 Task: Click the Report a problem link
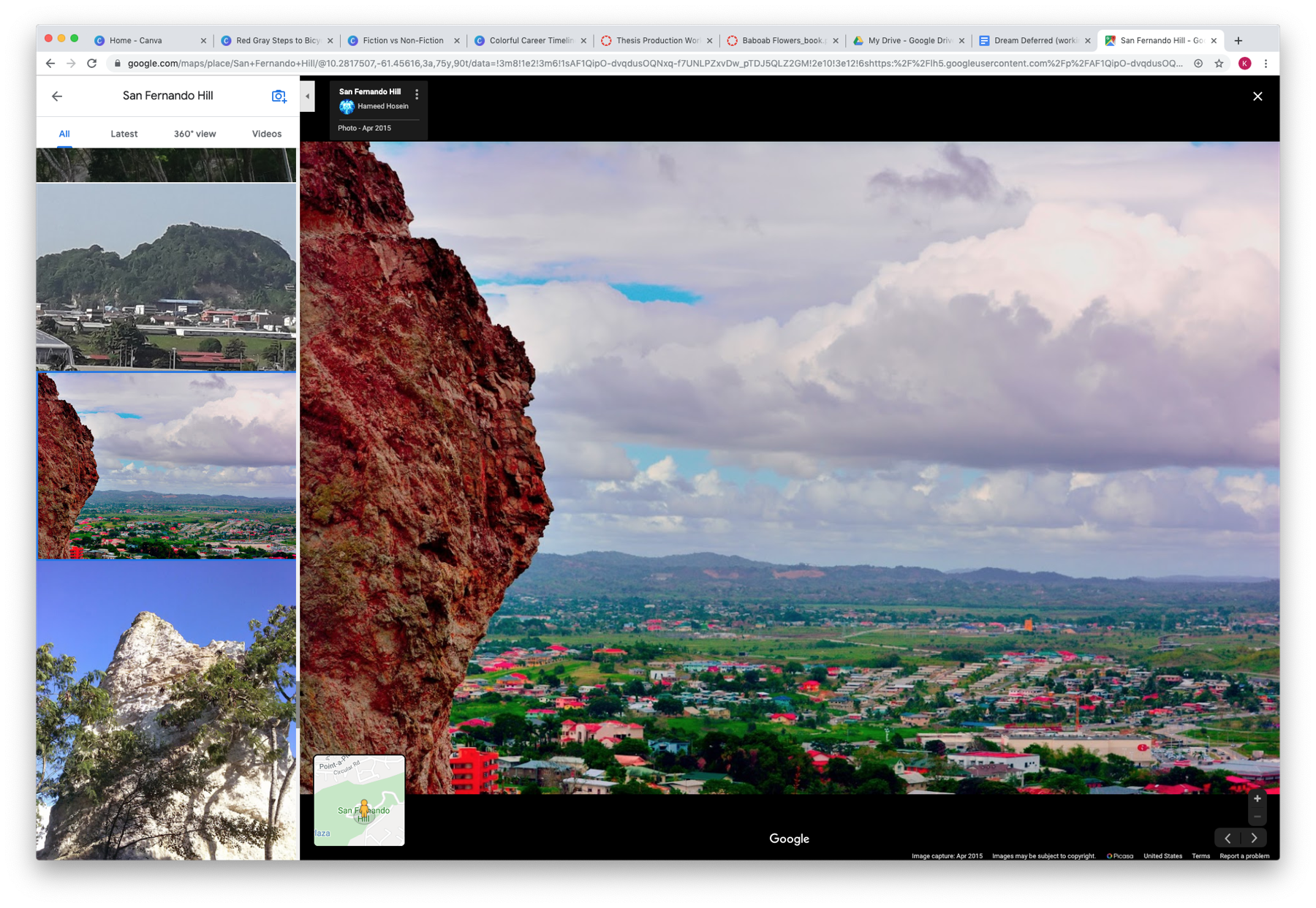(x=1244, y=856)
